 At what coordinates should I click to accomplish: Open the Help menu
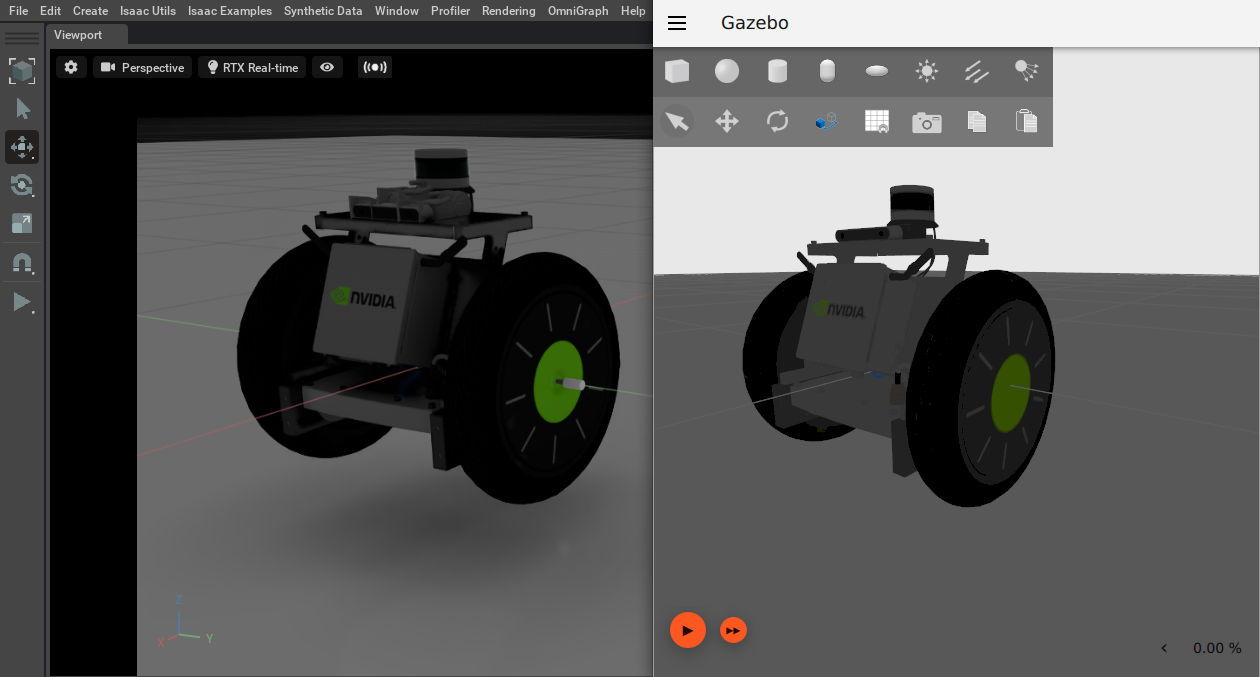[x=633, y=11]
